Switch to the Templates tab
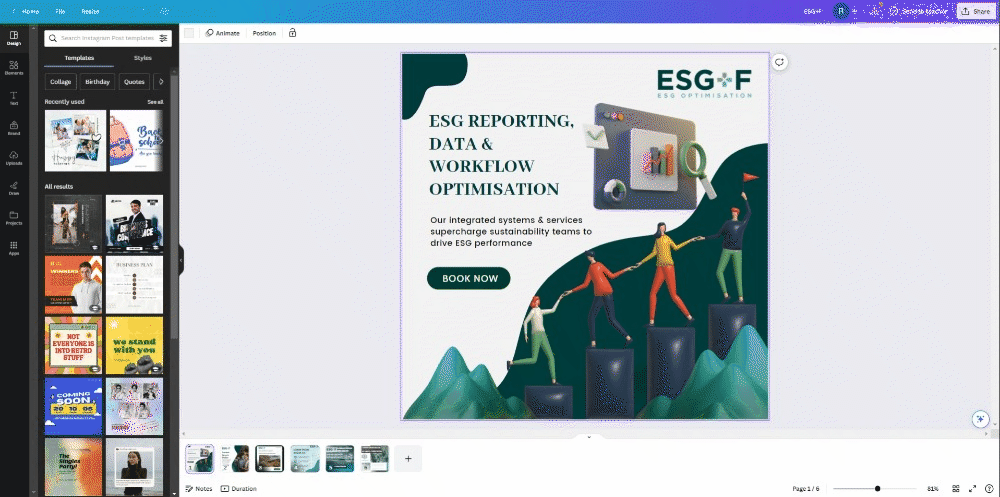The width and height of the screenshot is (1000, 497). (x=79, y=58)
